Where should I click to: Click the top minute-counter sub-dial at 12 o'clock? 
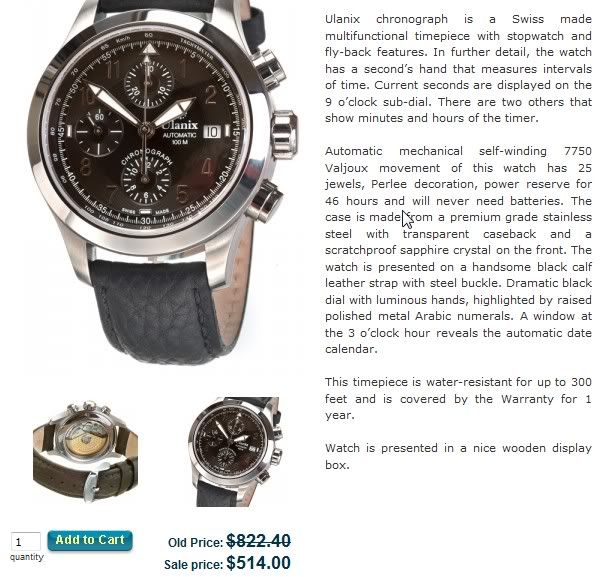[148, 82]
